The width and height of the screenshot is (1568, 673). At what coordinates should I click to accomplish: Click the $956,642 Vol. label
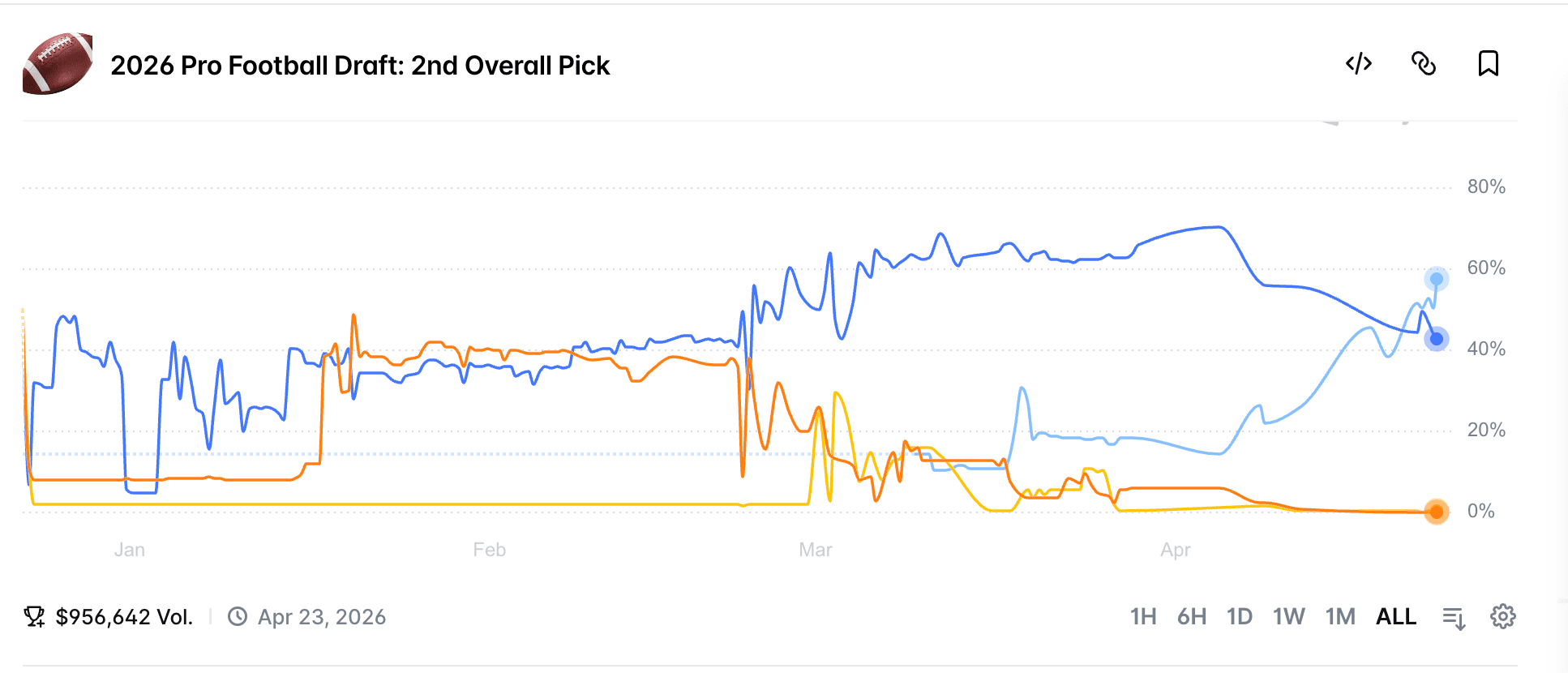click(x=124, y=617)
